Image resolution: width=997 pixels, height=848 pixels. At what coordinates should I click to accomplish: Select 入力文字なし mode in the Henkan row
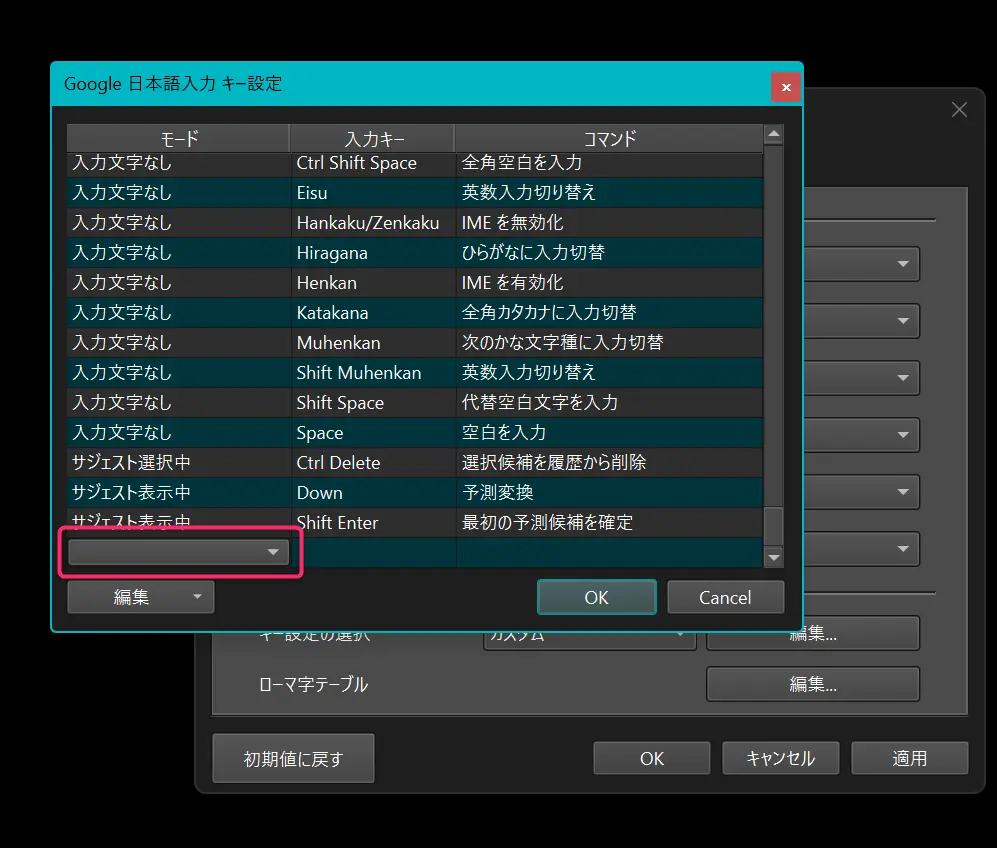tap(179, 283)
